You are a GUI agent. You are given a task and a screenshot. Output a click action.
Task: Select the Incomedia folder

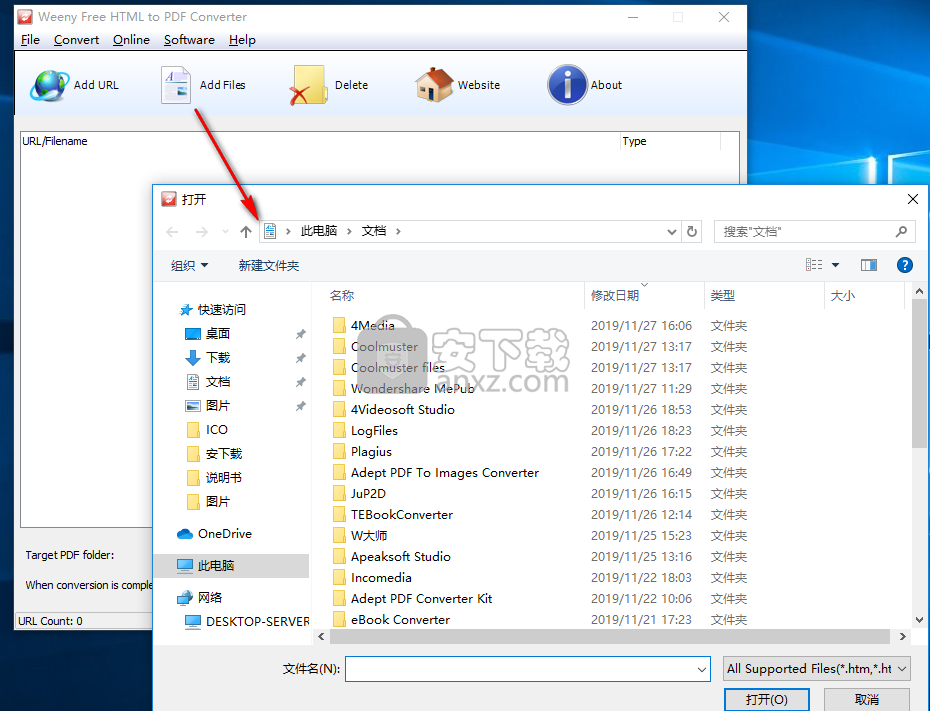point(381,578)
